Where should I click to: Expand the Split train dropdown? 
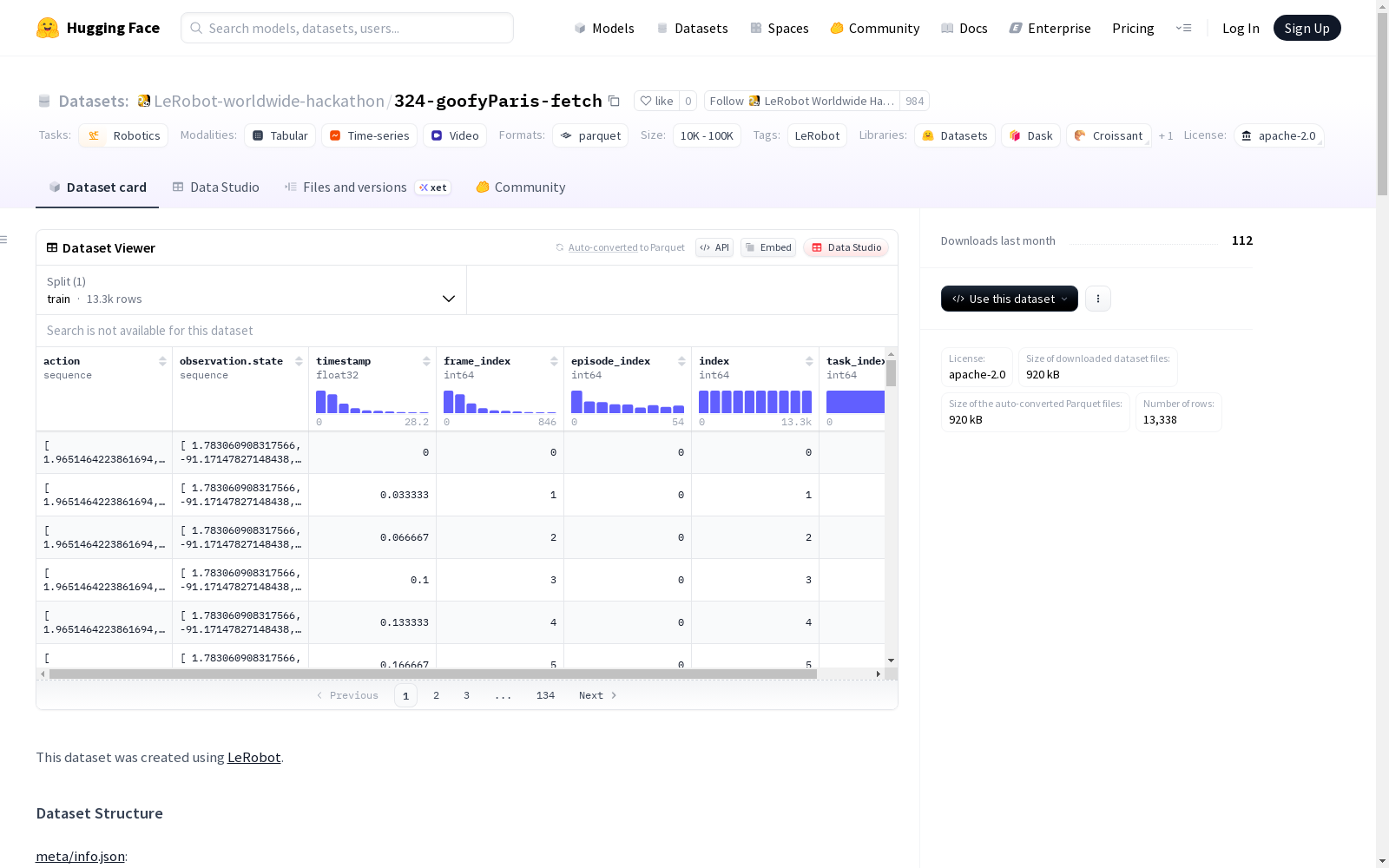[x=252, y=290]
